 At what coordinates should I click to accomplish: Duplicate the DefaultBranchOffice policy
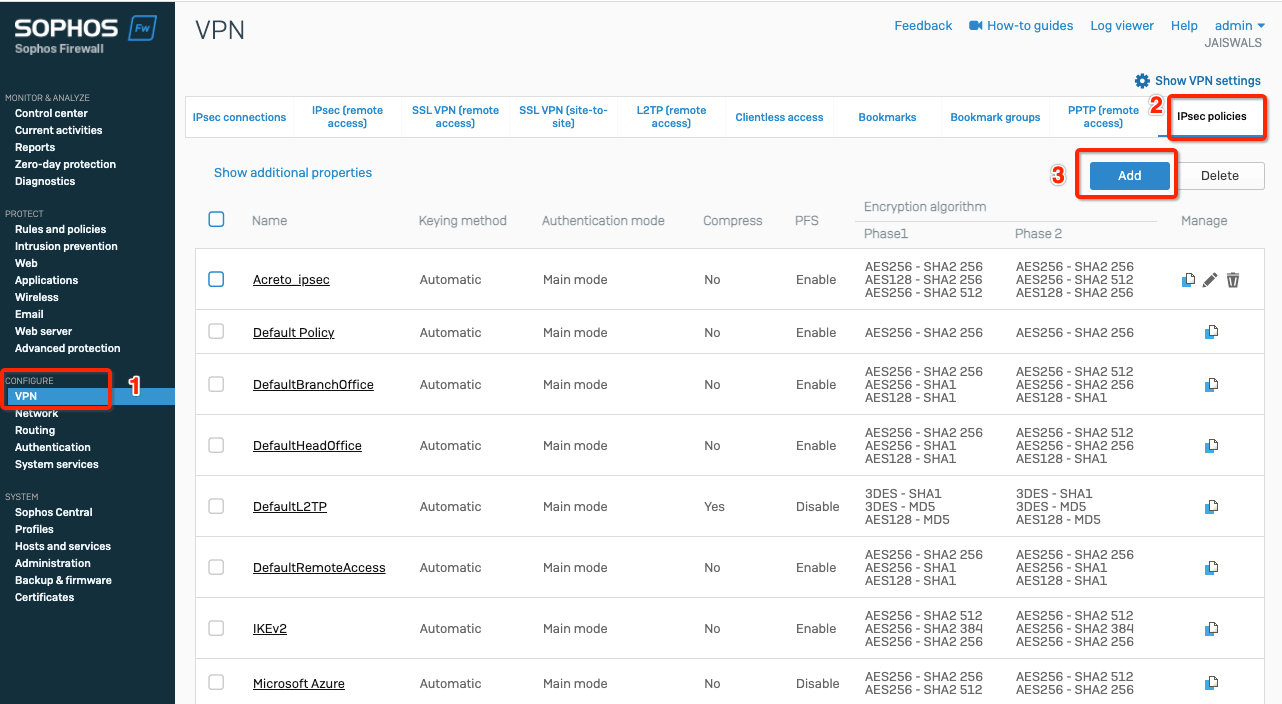click(1211, 384)
